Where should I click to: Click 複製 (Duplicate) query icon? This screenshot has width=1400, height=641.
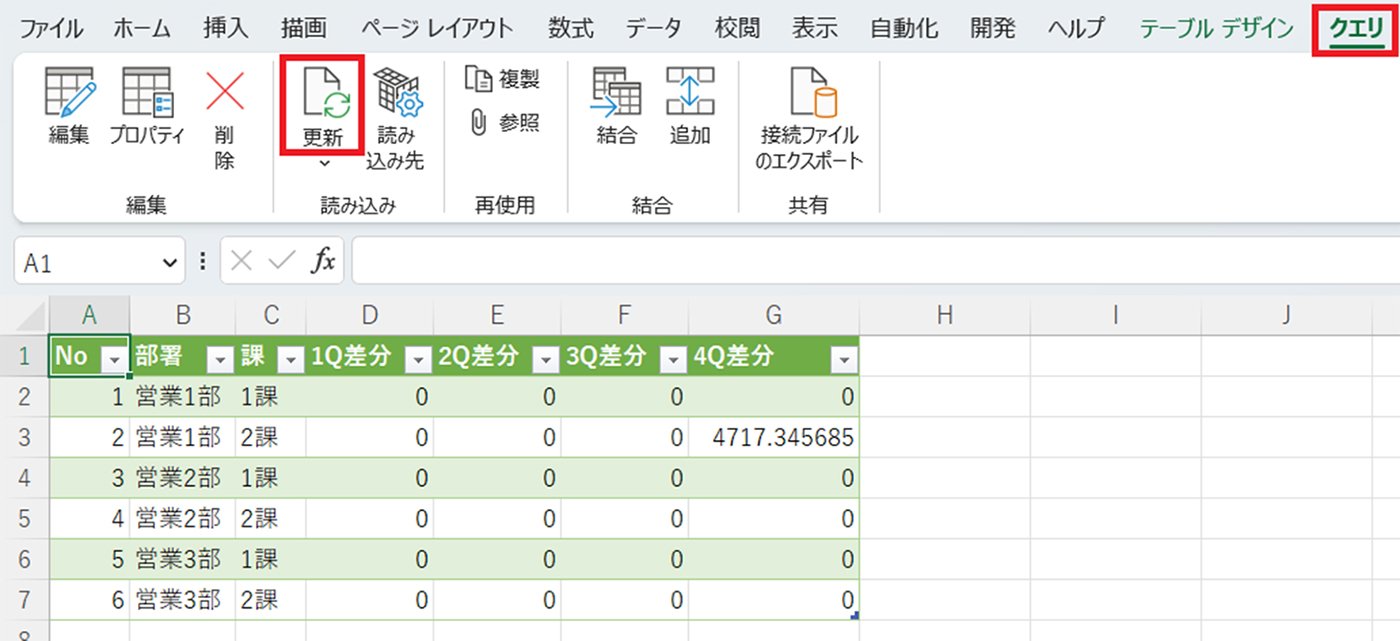479,79
